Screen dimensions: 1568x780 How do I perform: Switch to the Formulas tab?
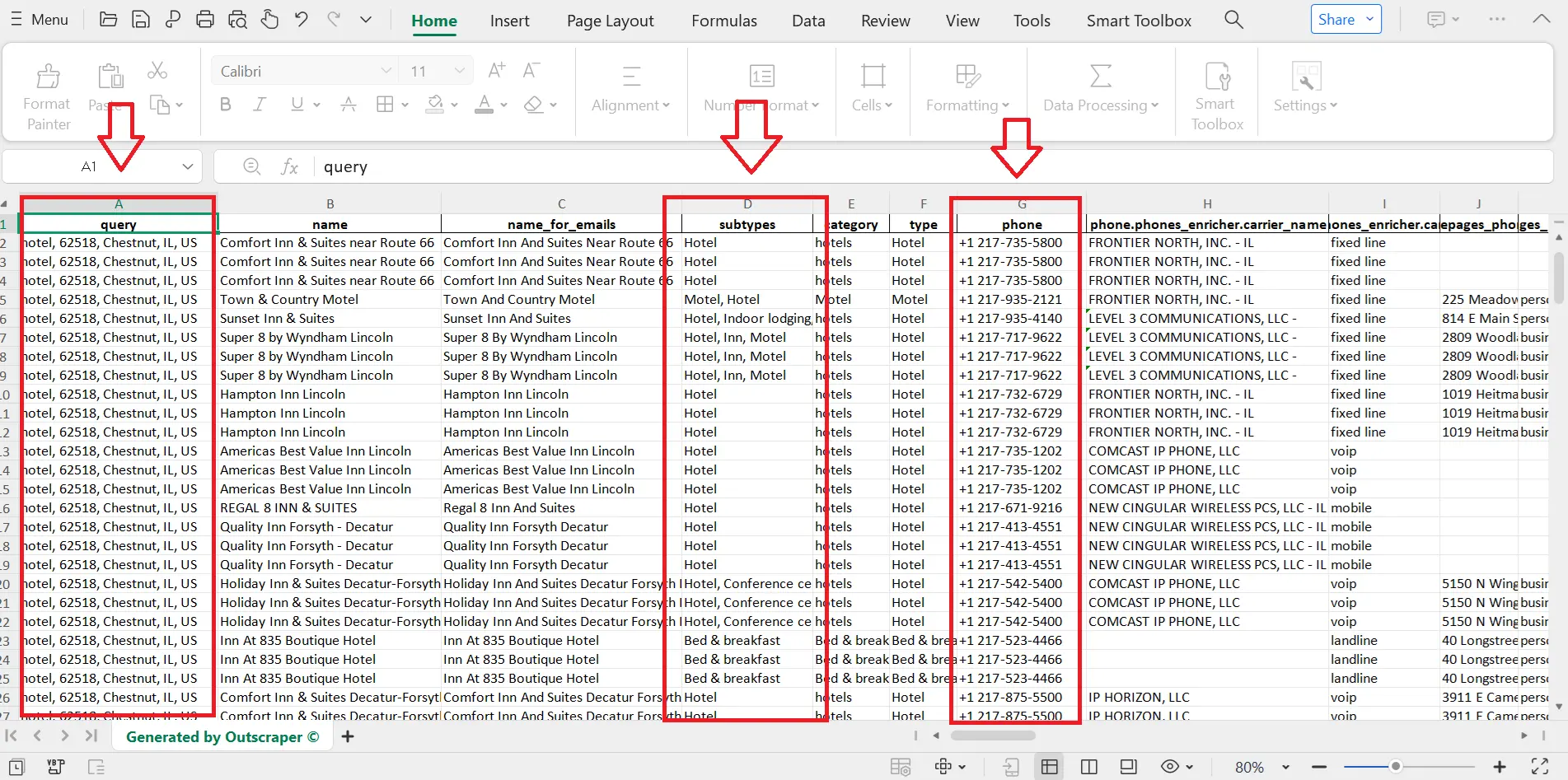[723, 21]
